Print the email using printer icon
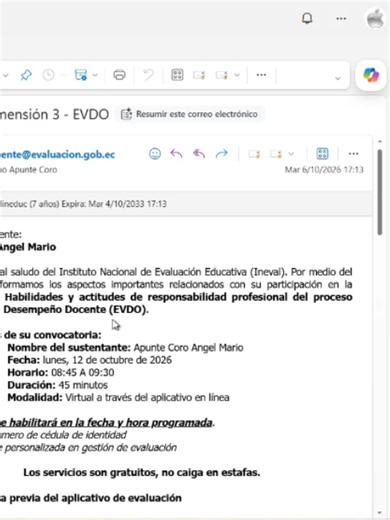Image resolution: width=390 pixels, height=520 pixels. 119,75
